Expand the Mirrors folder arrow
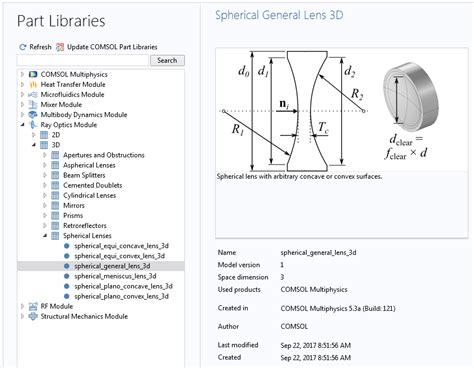 [x=45, y=205]
